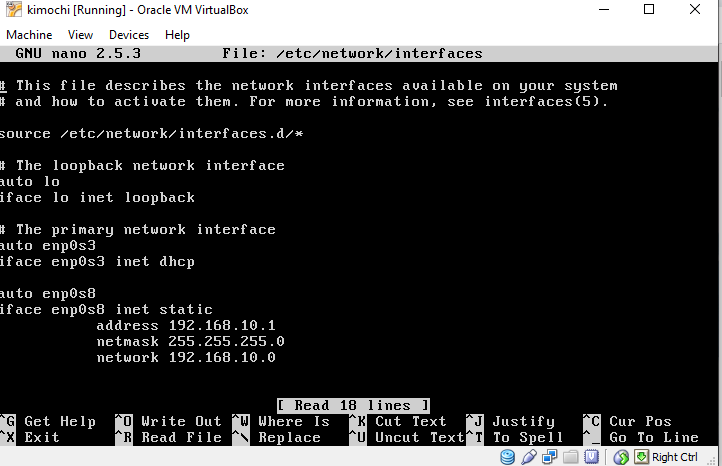Open the Machine menu

(29, 35)
